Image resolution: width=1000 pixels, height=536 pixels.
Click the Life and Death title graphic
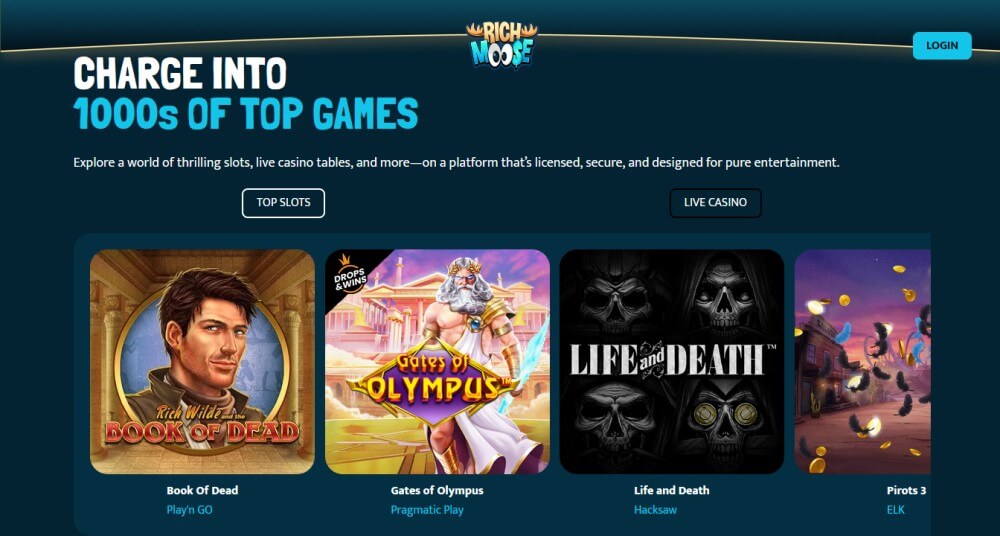[673, 359]
